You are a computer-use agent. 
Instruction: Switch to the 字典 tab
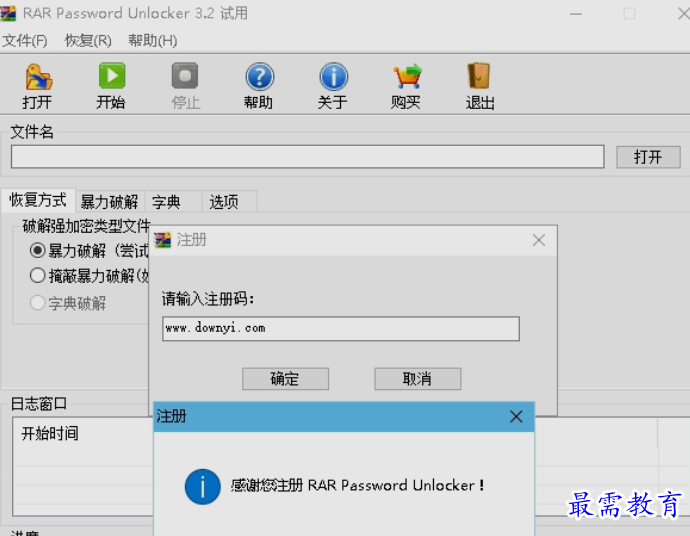point(173,202)
